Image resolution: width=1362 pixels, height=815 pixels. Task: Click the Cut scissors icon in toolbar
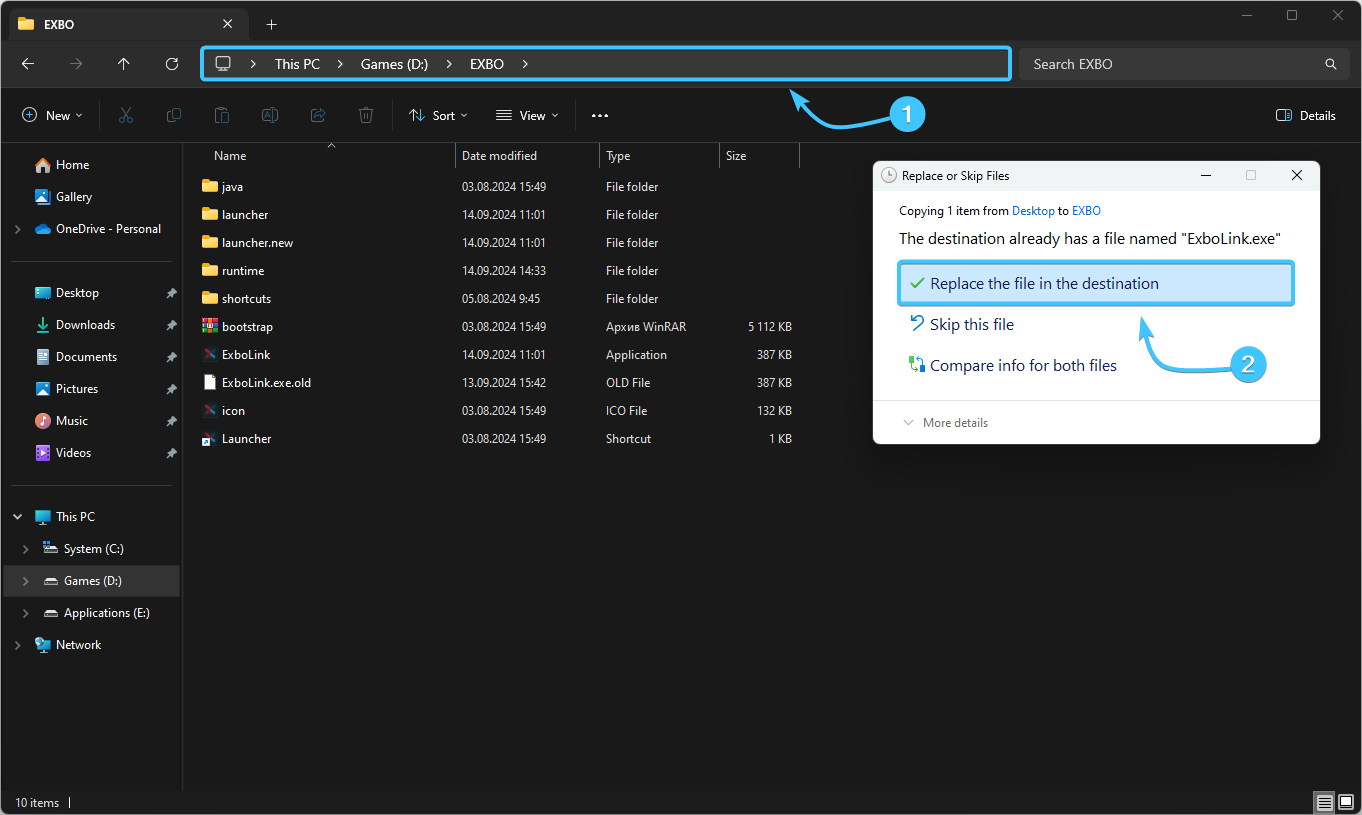coord(125,116)
